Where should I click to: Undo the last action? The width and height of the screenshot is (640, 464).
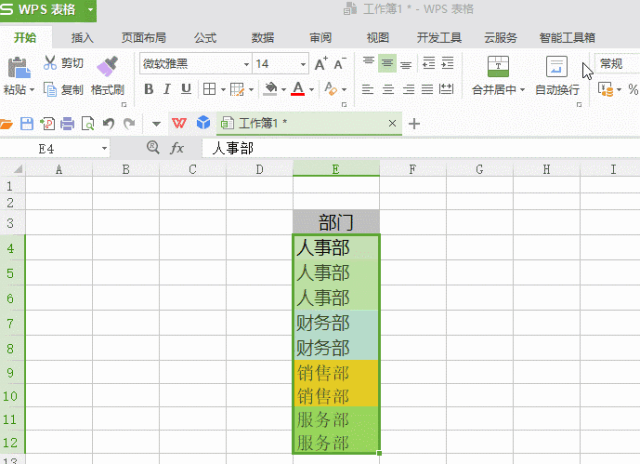tap(109, 123)
